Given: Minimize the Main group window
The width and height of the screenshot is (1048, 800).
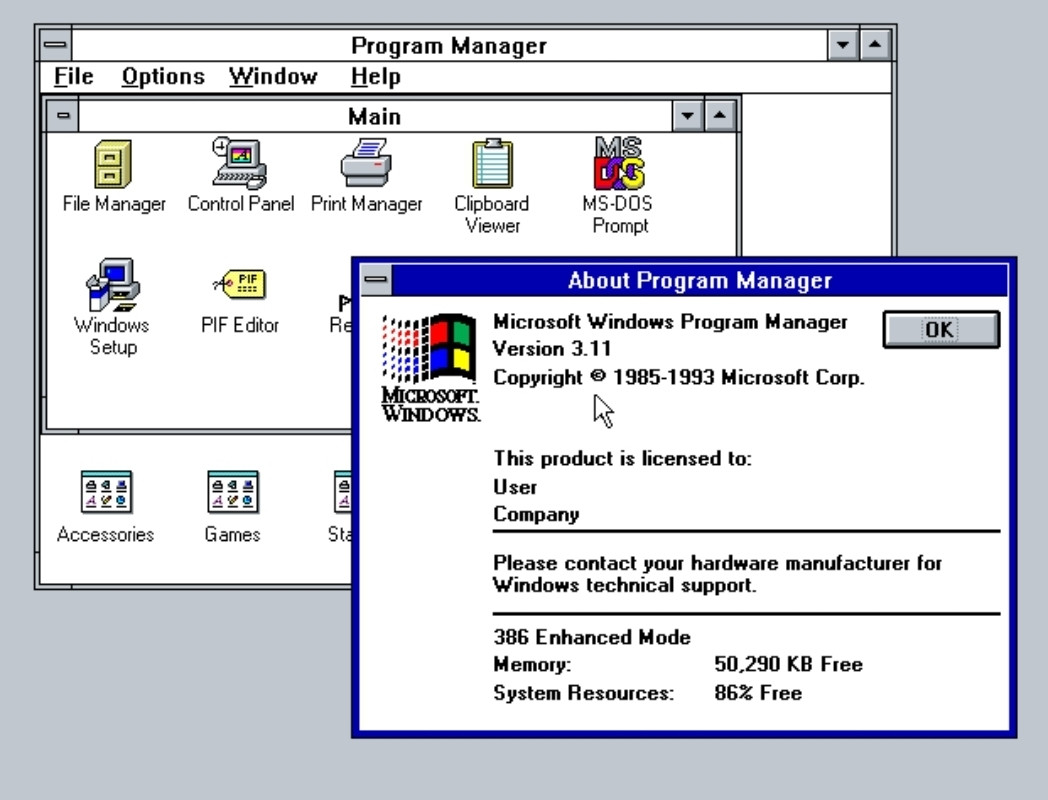Looking at the screenshot, I should coord(687,116).
